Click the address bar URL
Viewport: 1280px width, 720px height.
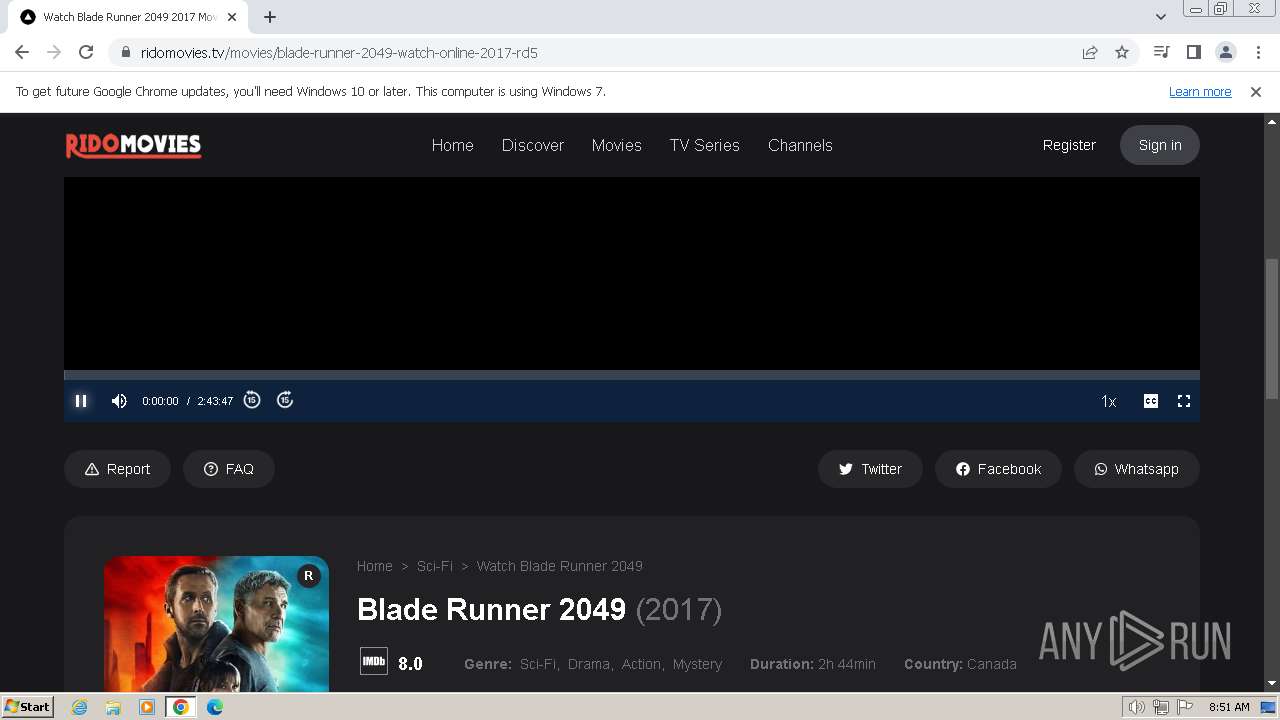pyautogui.click(x=340, y=52)
